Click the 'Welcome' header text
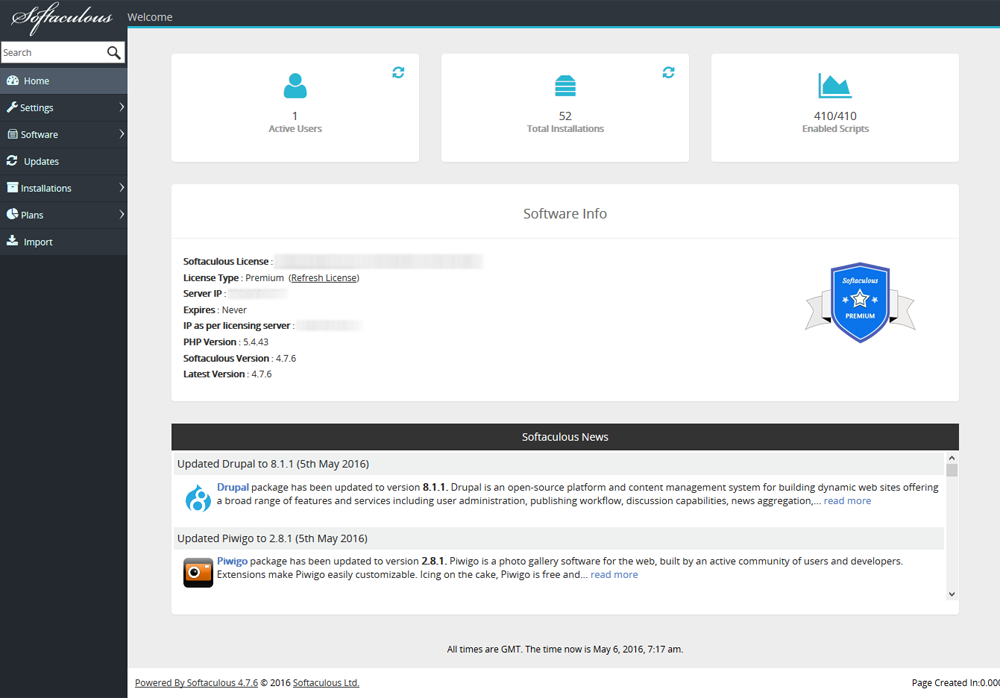The height and width of the screenshot is (698, 1000). [x=150, y=17]
